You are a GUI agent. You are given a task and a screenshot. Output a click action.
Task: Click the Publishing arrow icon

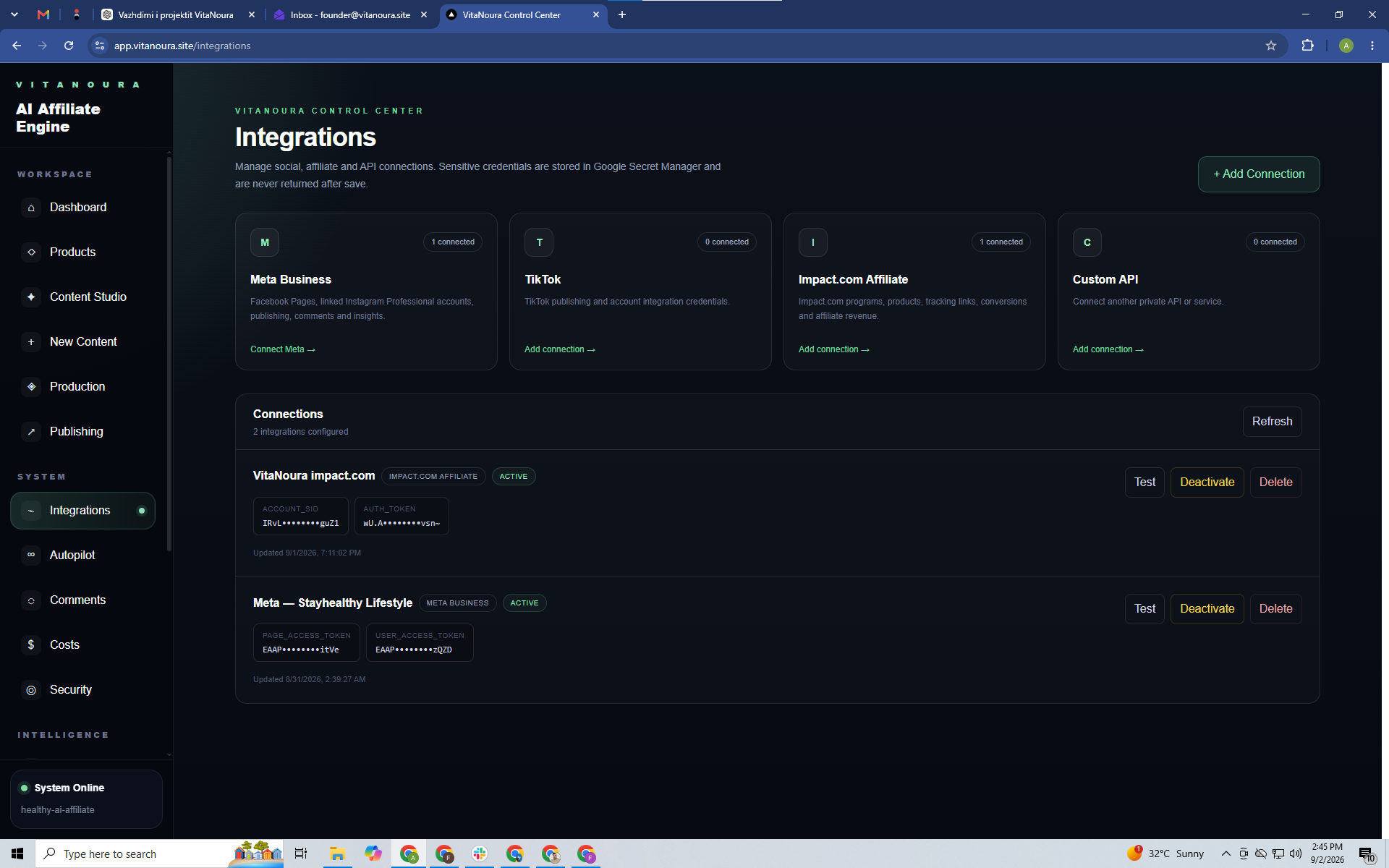coord(31,432)
